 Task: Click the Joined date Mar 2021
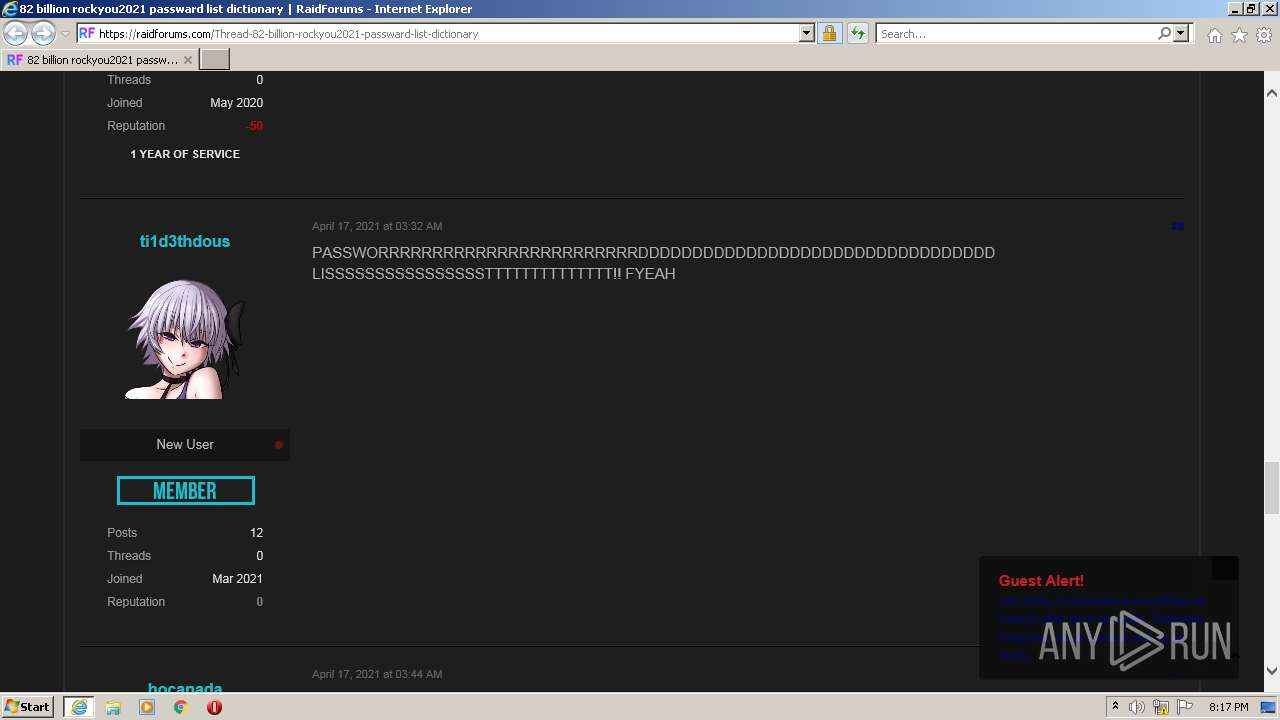click(238, 579)
